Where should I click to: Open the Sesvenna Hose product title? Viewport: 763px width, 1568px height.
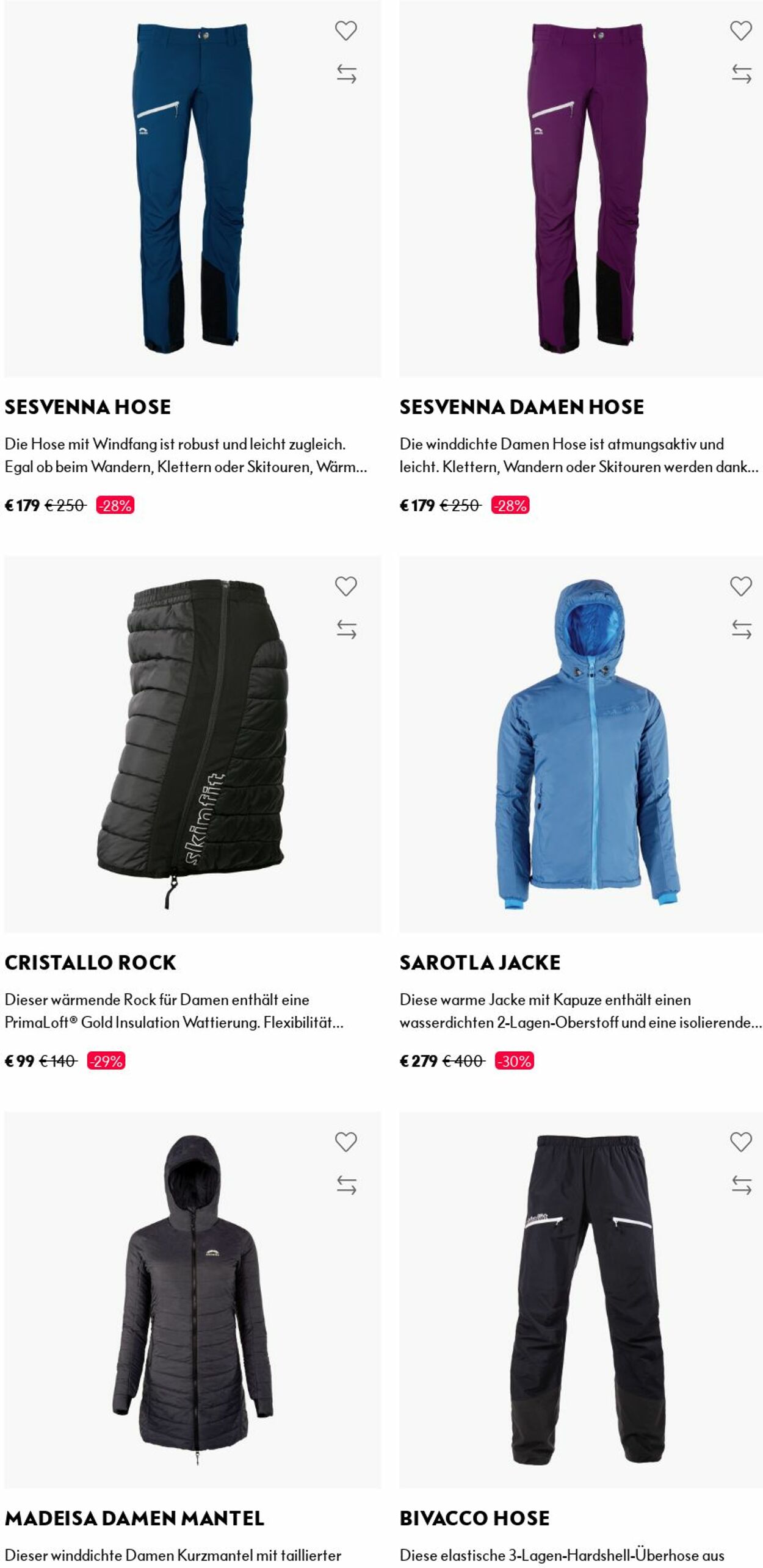click(x=88, y=407)
